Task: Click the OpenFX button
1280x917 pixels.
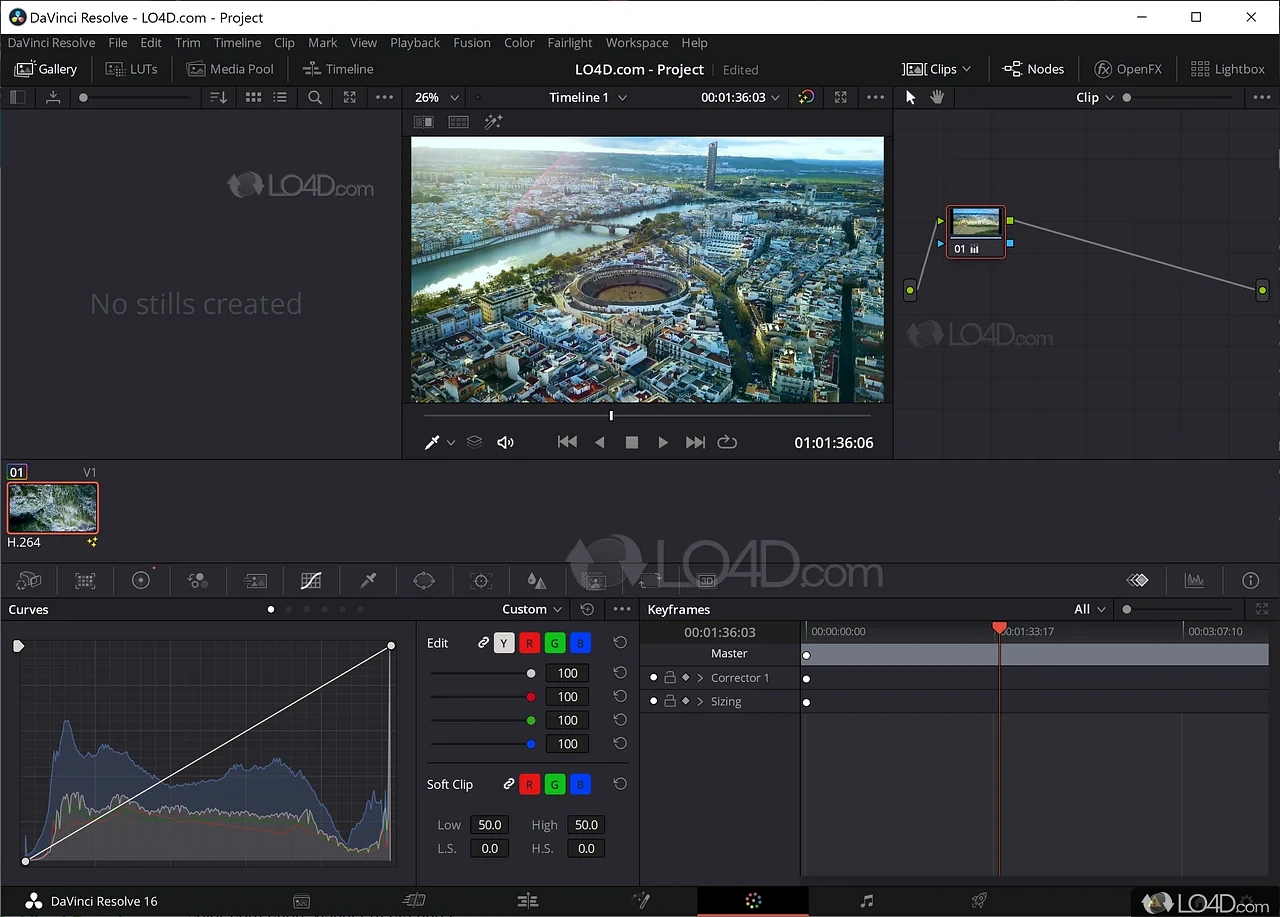Action: click(x=1128, y=69)
